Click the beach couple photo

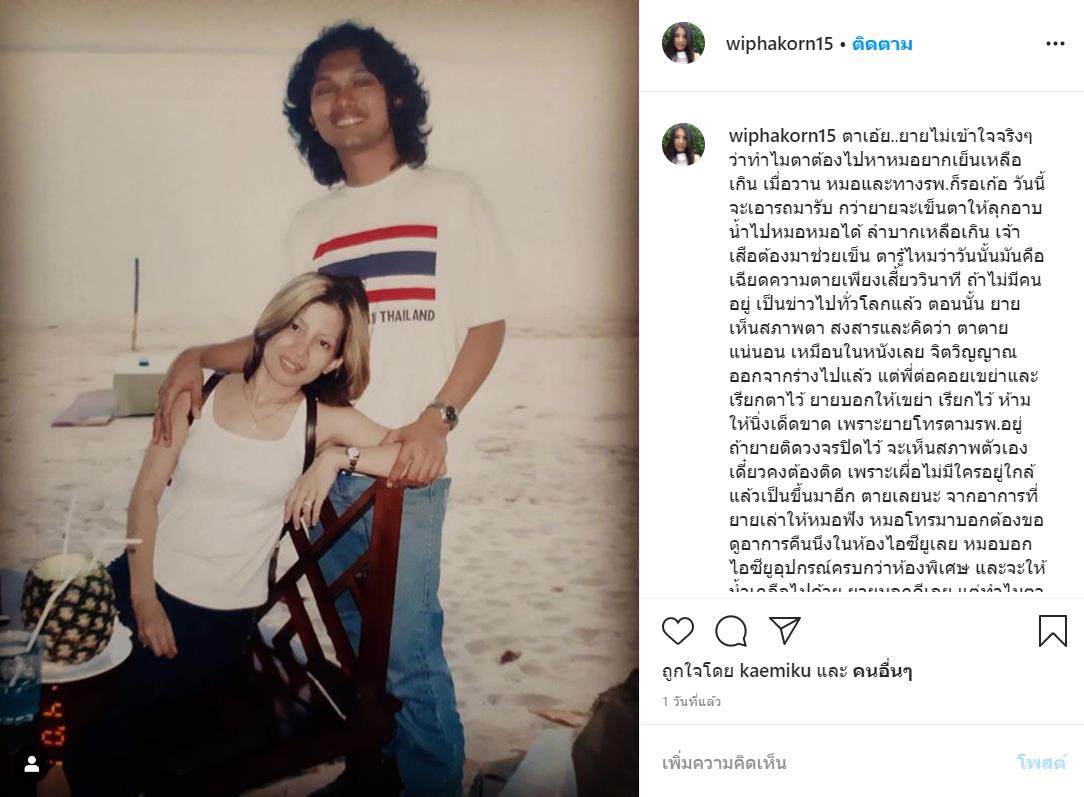click(319, 398)
